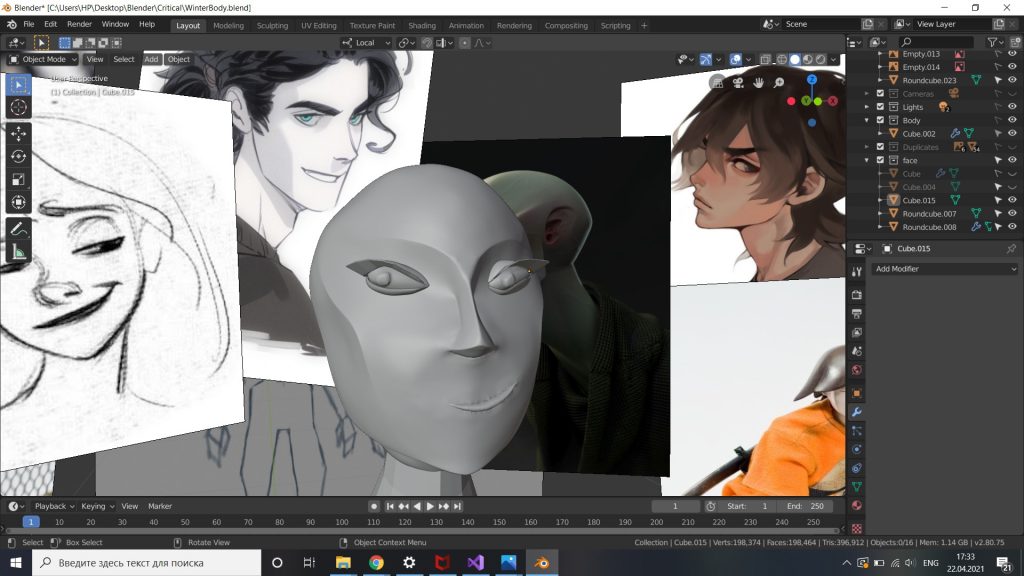The image size is (1024, 576).
Task: Collapse the face collection in the outliner
Action: tap(867, 160)
